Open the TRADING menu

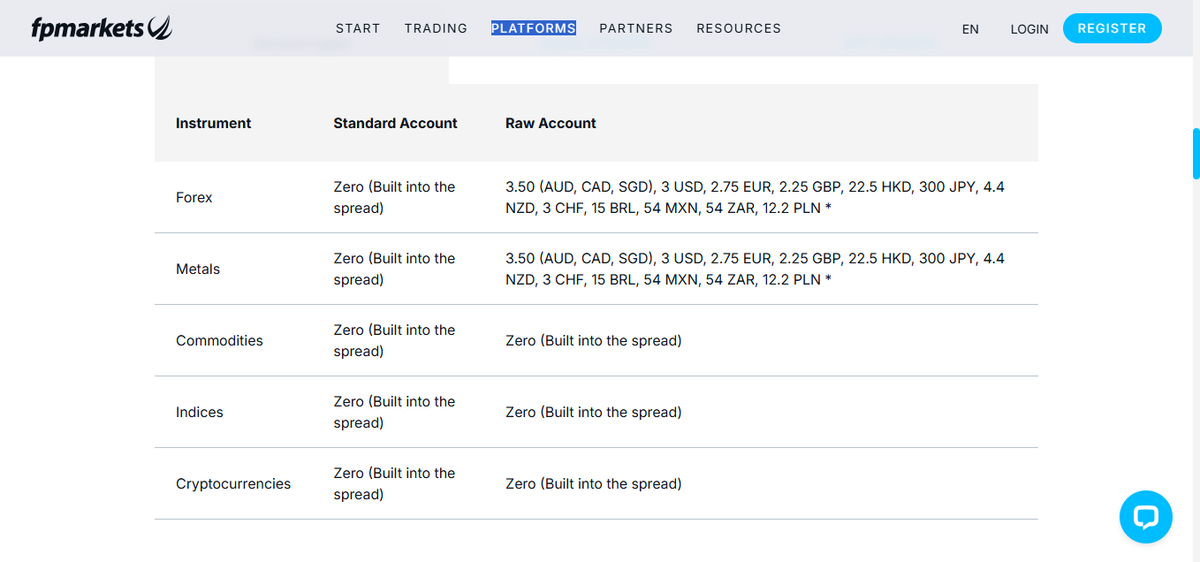tap(436, 28)
